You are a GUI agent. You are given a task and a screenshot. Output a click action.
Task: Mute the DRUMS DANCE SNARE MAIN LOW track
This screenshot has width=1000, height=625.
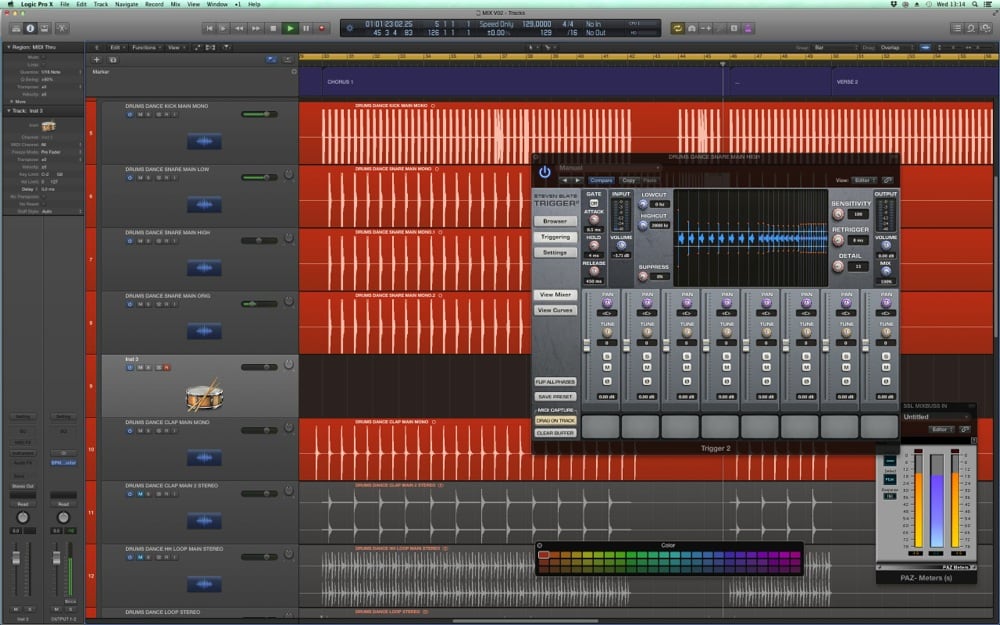pyautogui.click(x=140, y=178)
